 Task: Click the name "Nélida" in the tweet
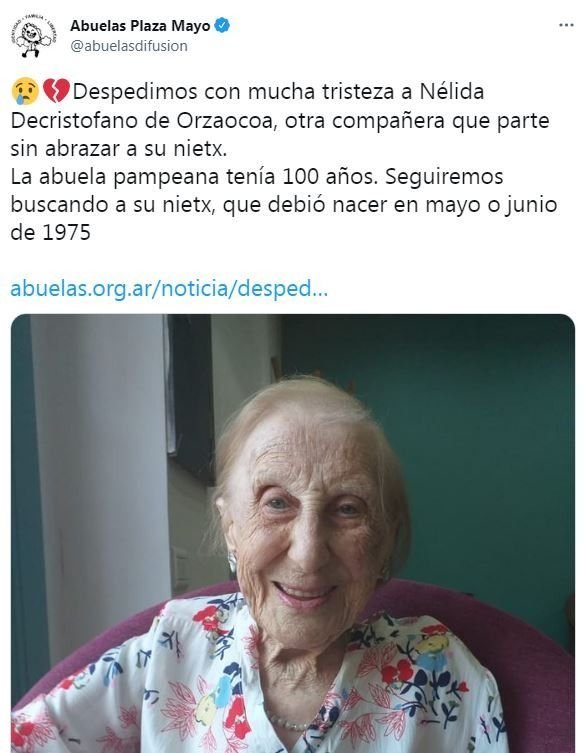[452, 91]
